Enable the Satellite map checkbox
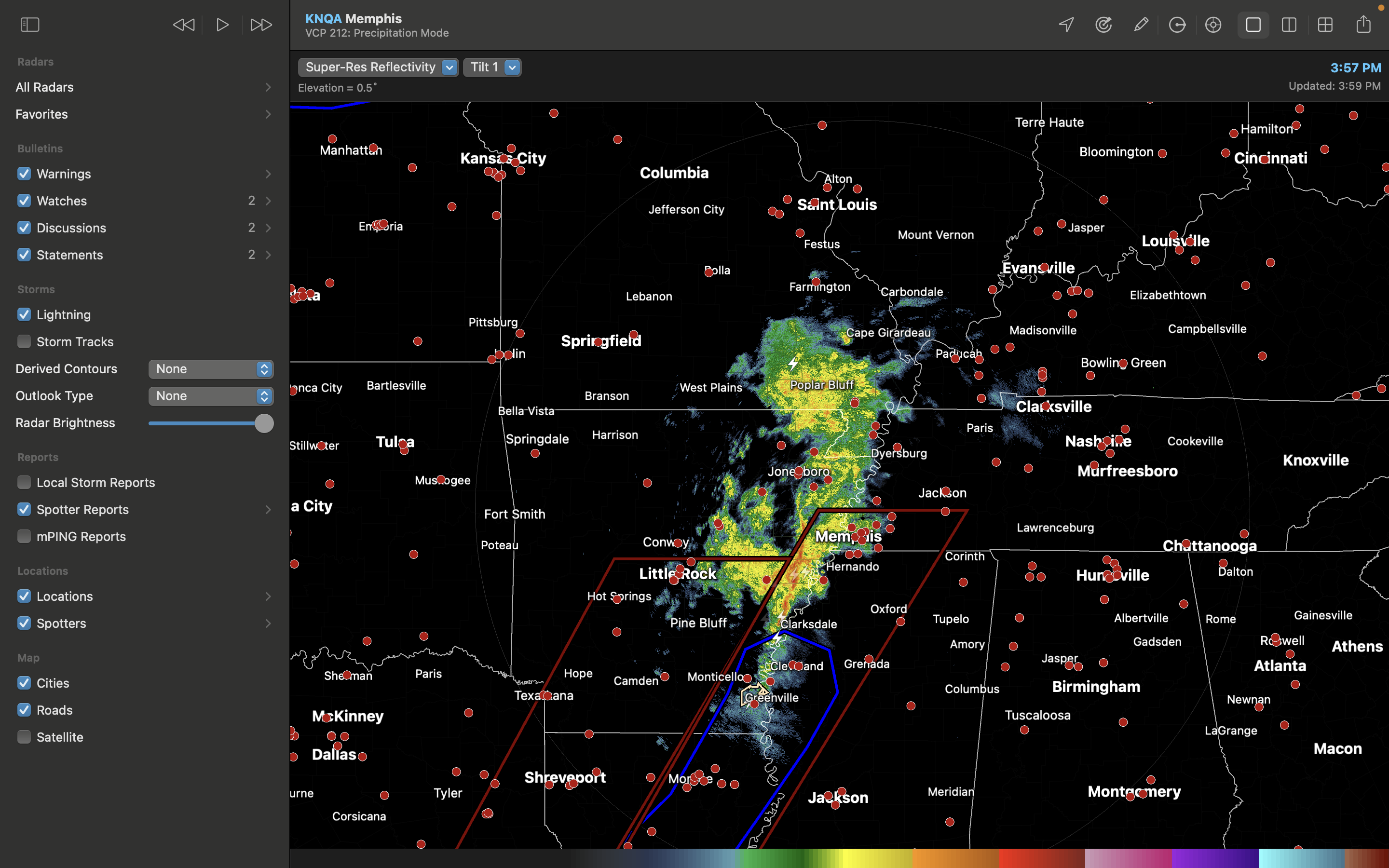Screen dimensions: 1389x868 point(24,737)
